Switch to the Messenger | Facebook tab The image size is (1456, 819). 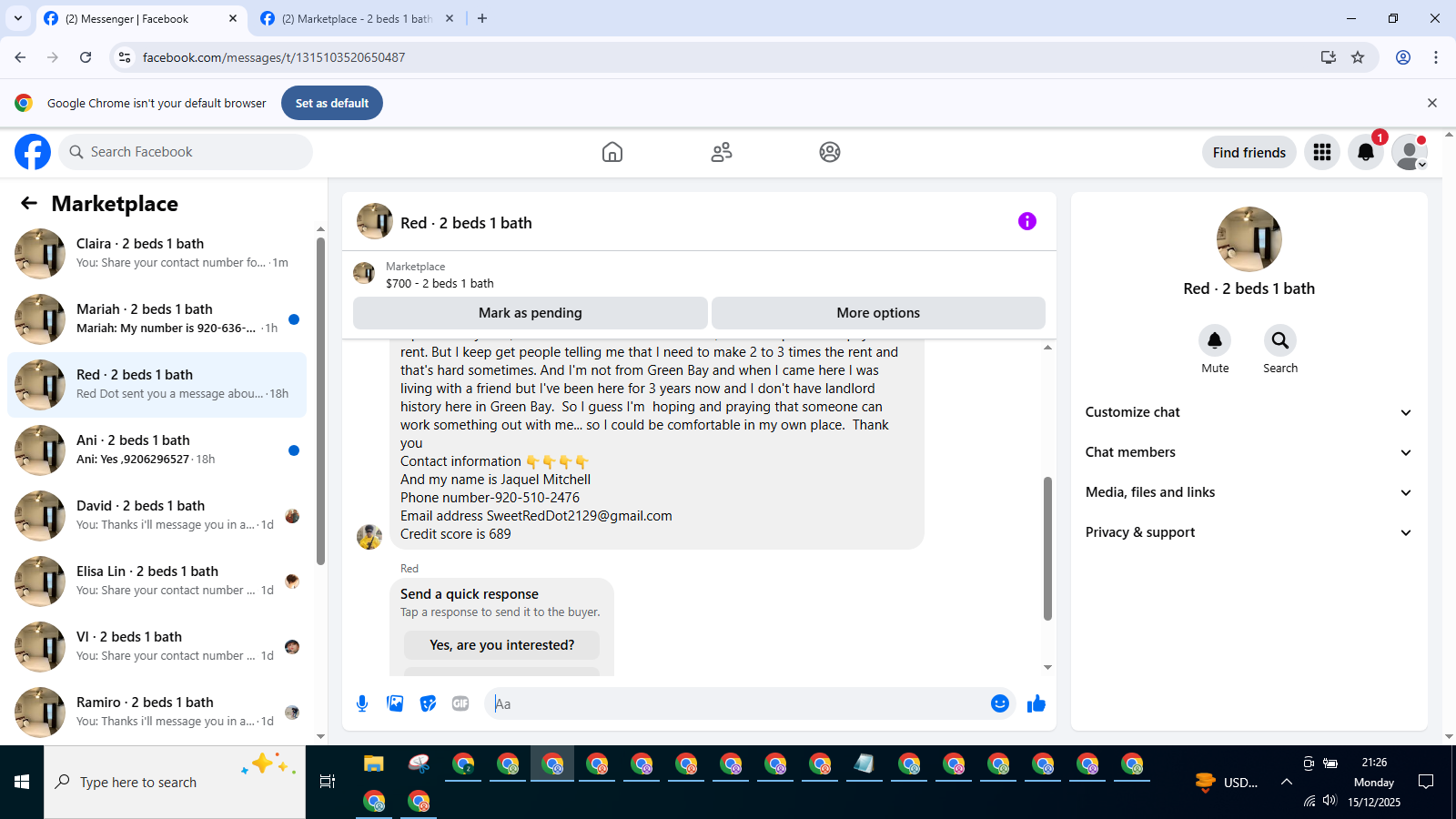[140, 18]
